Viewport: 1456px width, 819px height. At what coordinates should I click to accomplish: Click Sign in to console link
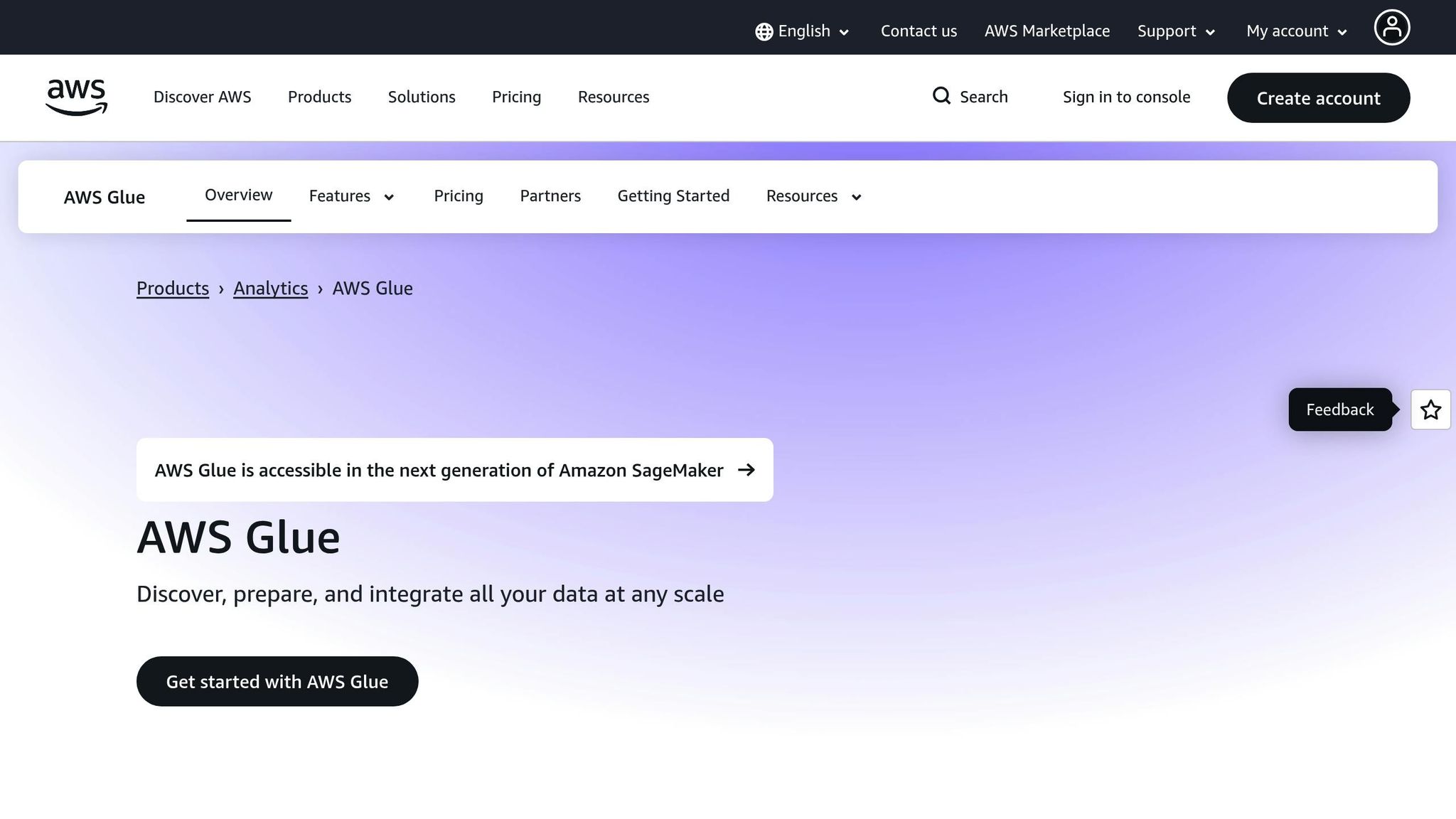point(1125,97)
